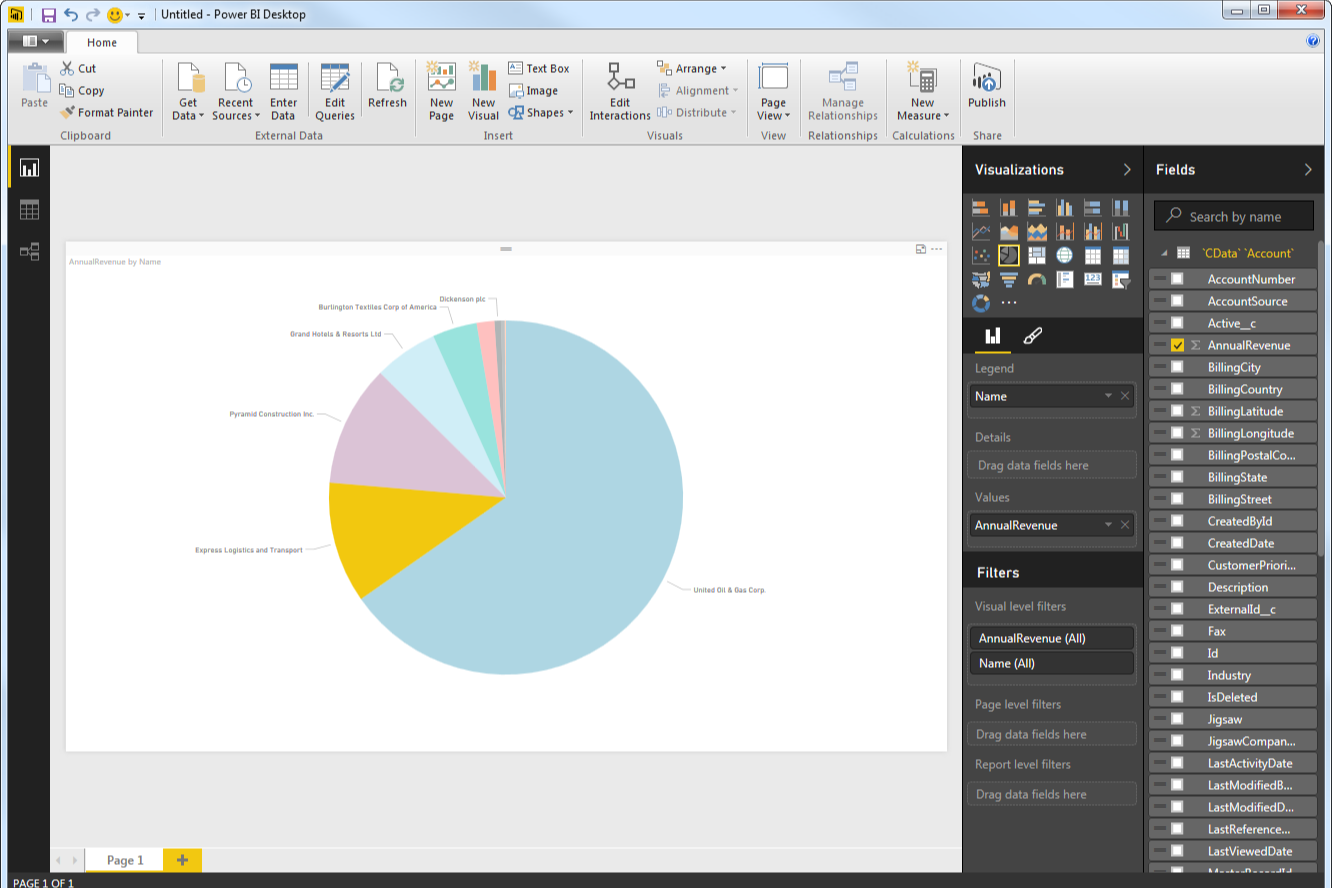Select the gauge visualization

click(1037, 280)
